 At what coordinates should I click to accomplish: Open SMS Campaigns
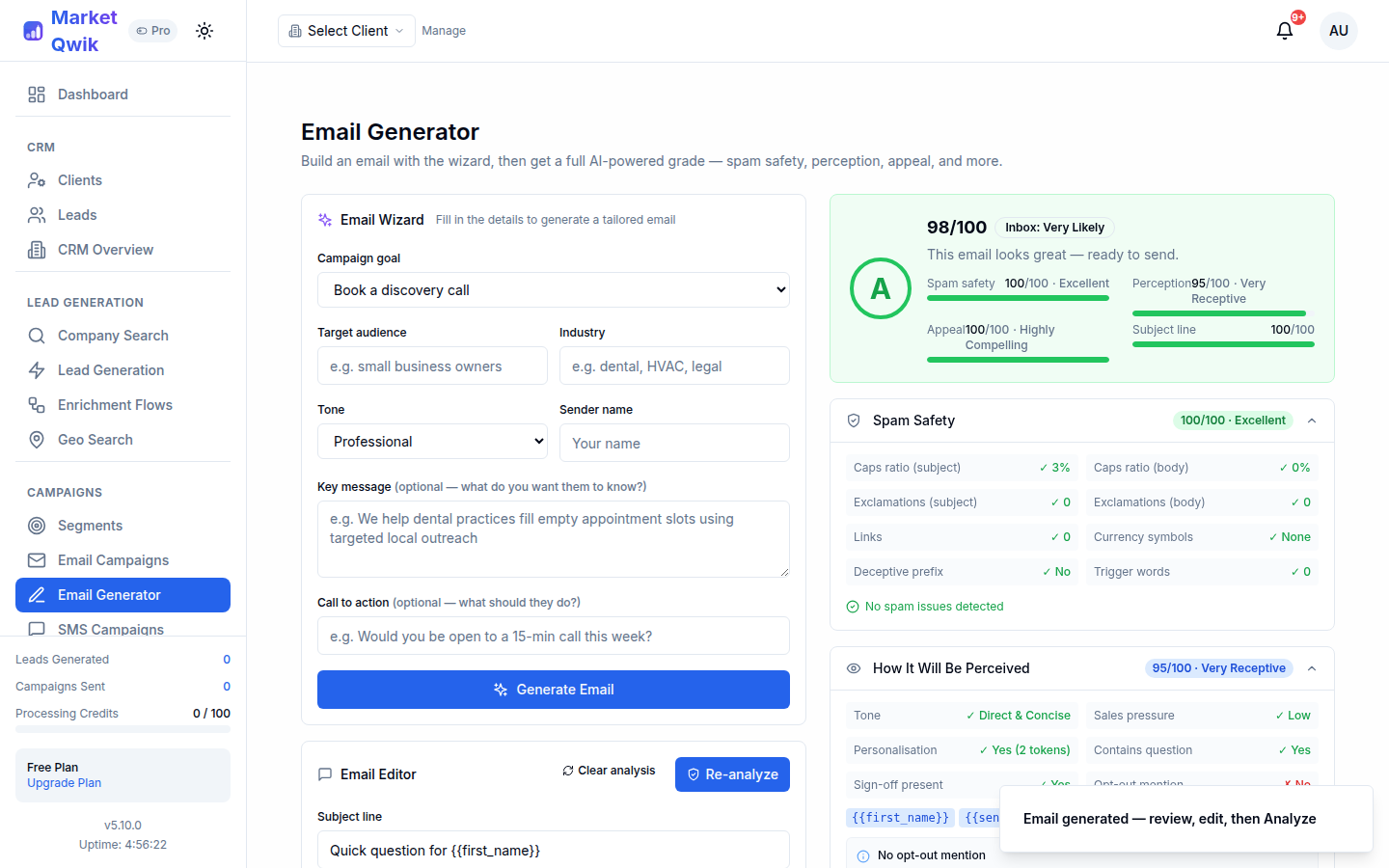coord(111,629)
